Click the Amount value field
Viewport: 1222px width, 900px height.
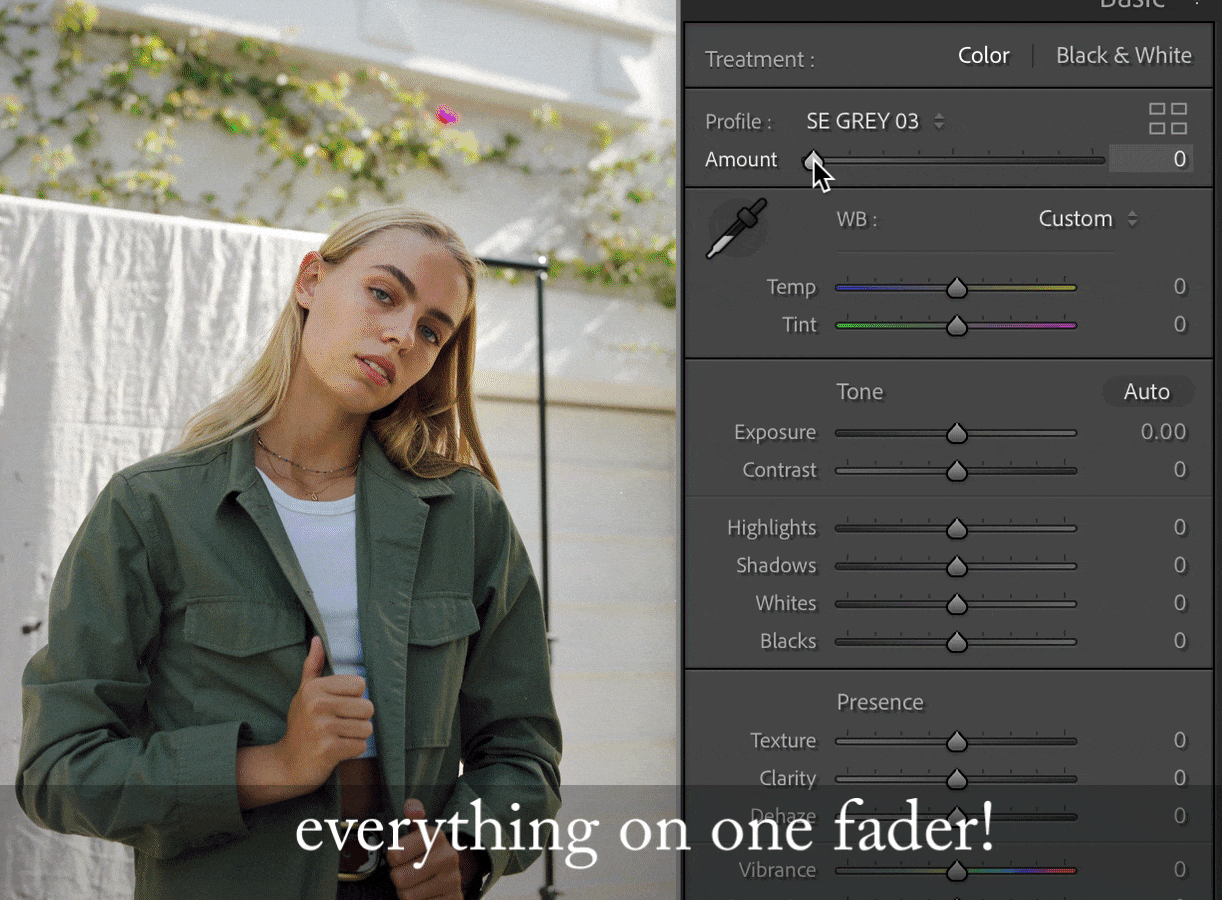pyautogui.click(x=1150, y=159)
